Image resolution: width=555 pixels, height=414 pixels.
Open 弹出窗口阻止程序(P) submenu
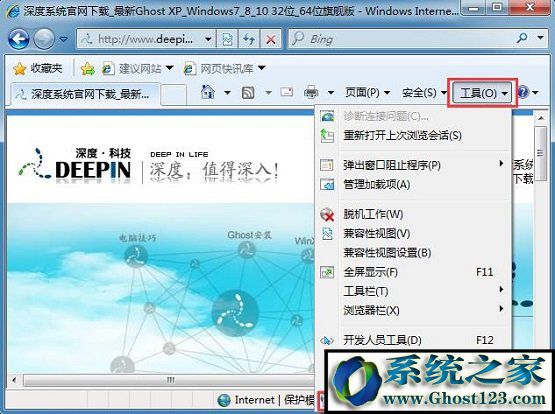click(x=413, y=165)
